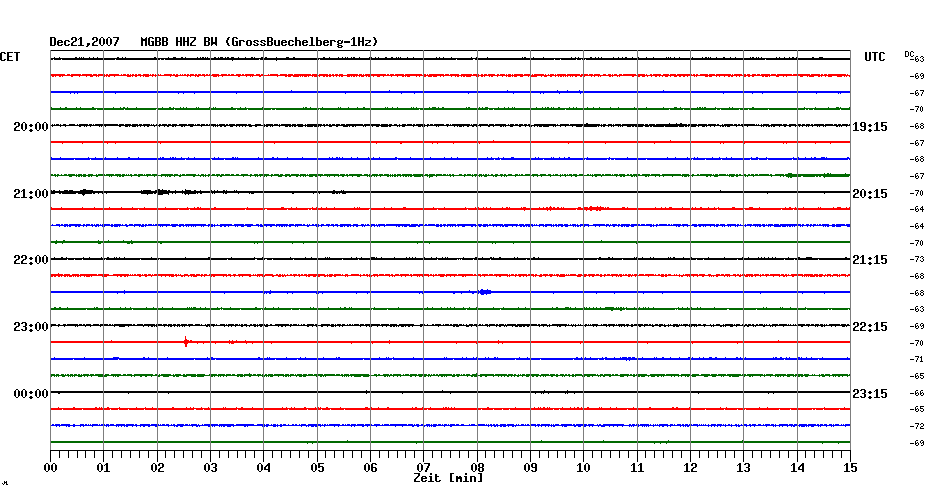Click the DC value -66 beside 23:15

(x=917, y=393)
